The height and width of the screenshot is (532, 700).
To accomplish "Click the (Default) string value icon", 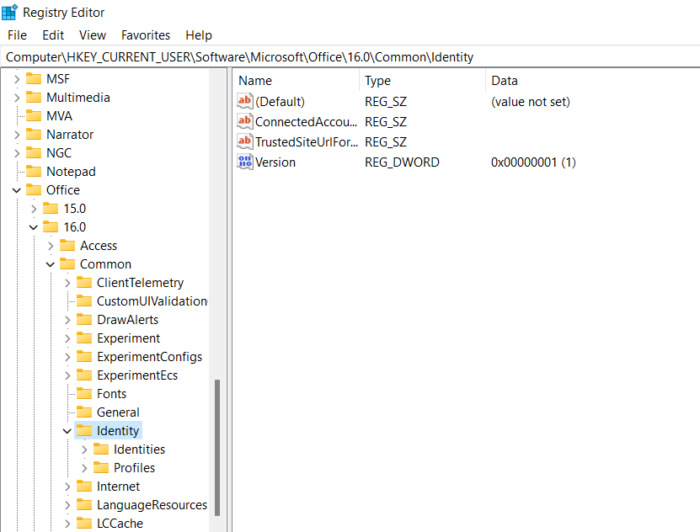I will (245, 101).
